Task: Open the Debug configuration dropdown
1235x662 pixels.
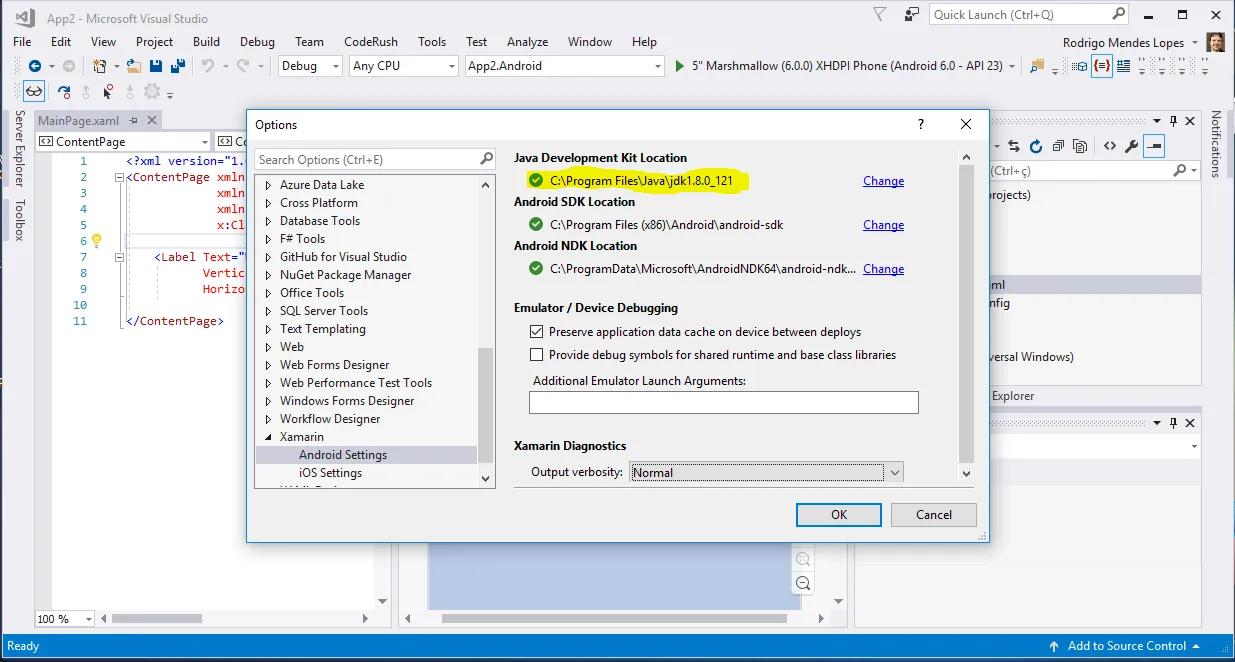Action: (311, 66)
